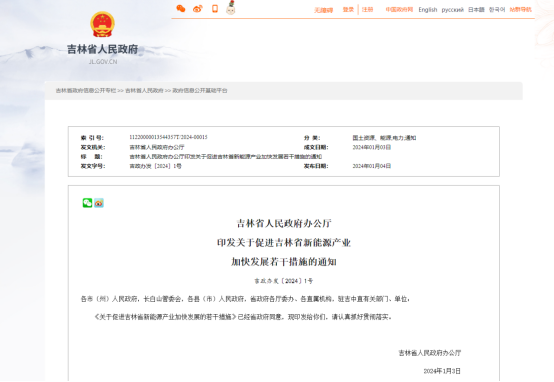
Task: Open 中国政府网 link
Action: [x=399, y=10]
